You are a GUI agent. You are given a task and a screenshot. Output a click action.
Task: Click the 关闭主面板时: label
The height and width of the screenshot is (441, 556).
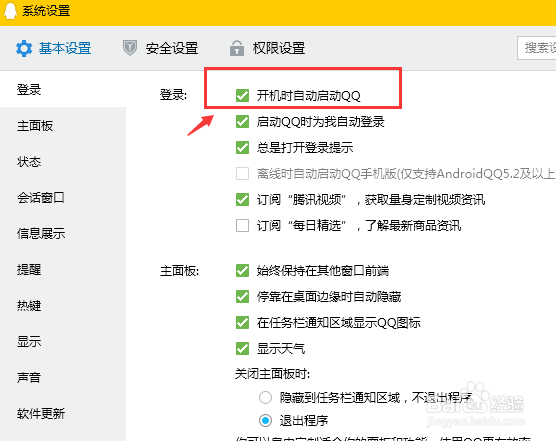click(272, 374)
